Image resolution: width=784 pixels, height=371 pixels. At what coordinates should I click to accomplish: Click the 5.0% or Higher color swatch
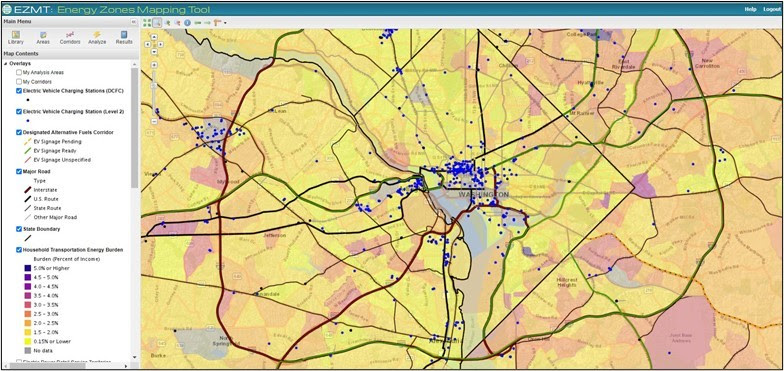click(28, 268)
